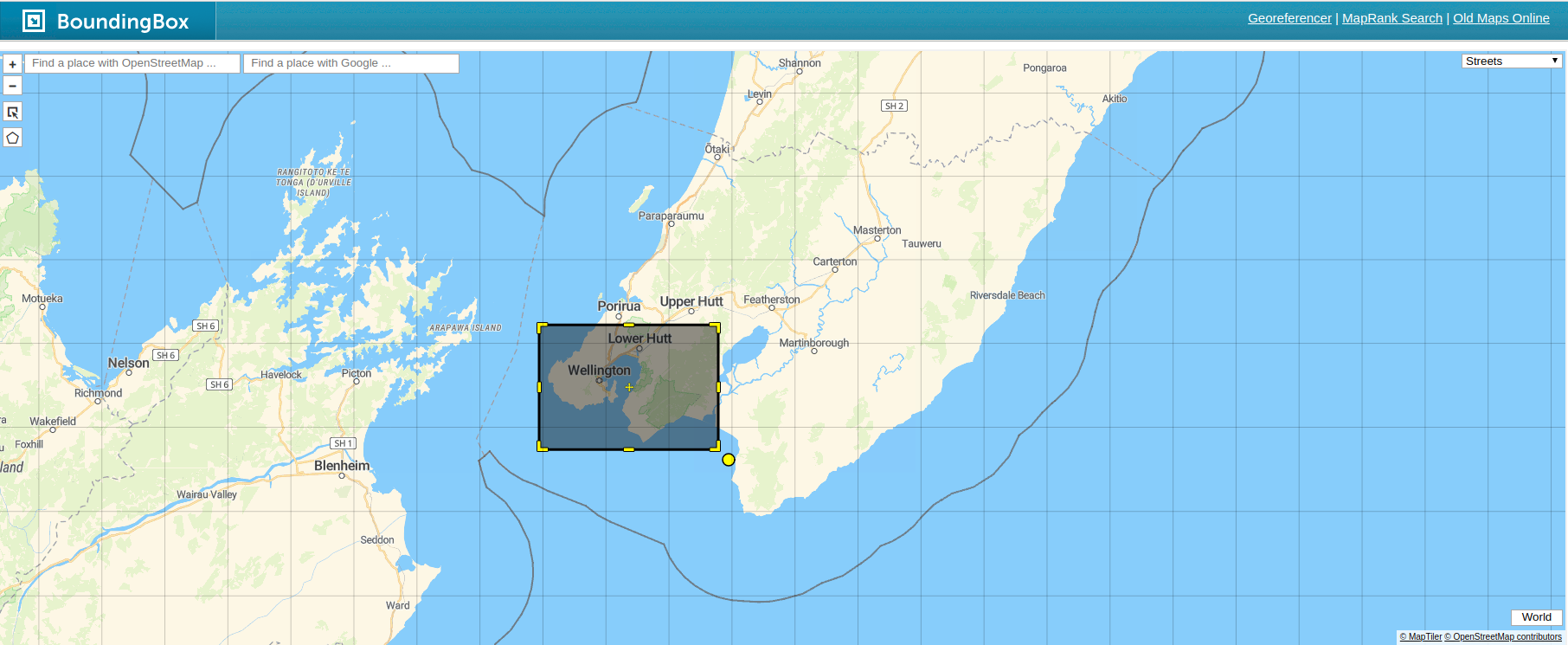
Task: Click the SH 2 highway shield
Action: 894,106
